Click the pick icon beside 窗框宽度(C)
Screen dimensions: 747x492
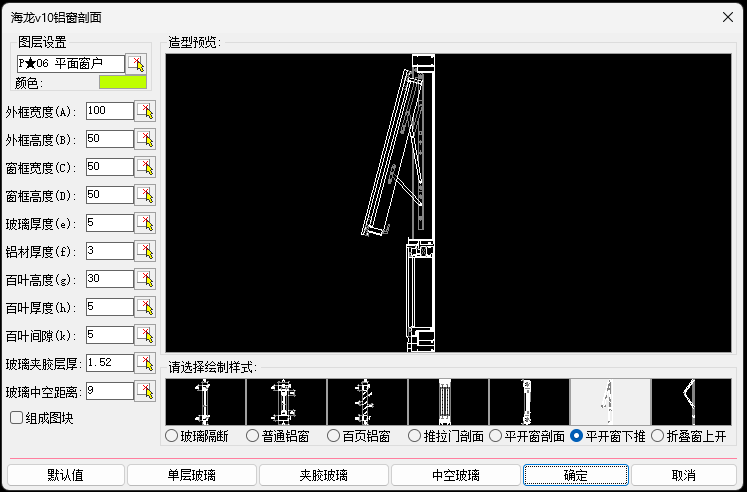[146, 167]
